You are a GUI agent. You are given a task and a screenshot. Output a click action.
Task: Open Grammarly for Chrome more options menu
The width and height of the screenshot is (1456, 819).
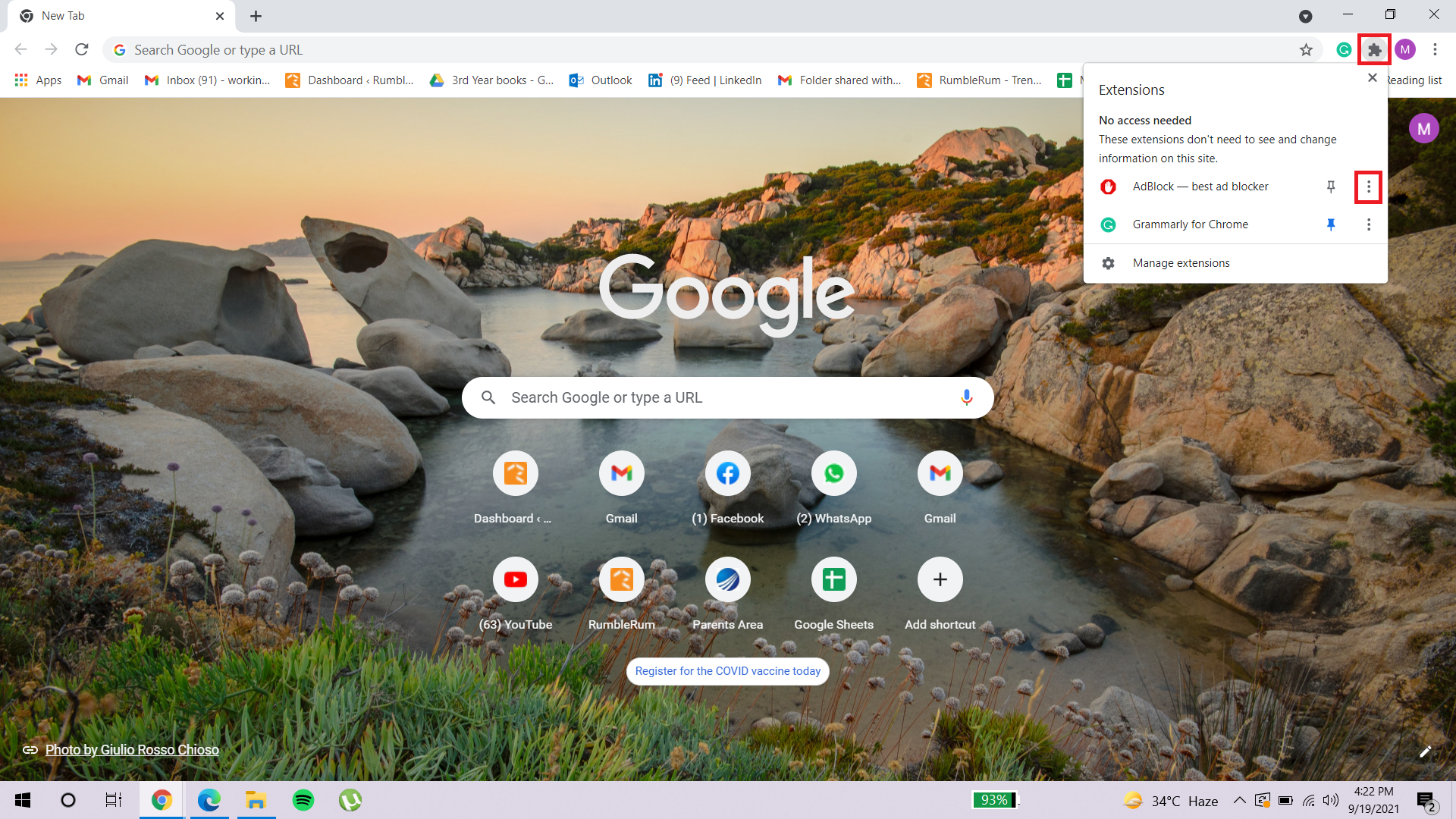(x=1369, y=224)
